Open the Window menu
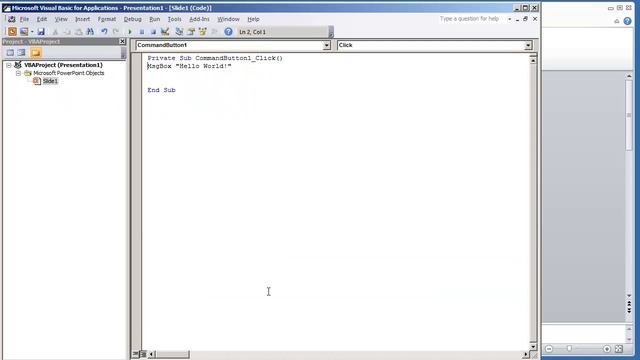 pyautogui.click(x=228, y=19)
